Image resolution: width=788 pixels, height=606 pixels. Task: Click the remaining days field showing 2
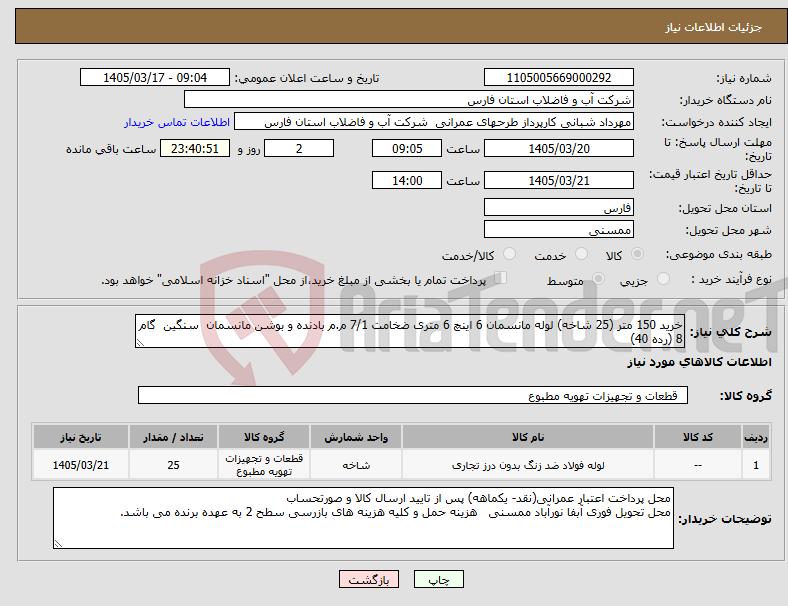299,149
